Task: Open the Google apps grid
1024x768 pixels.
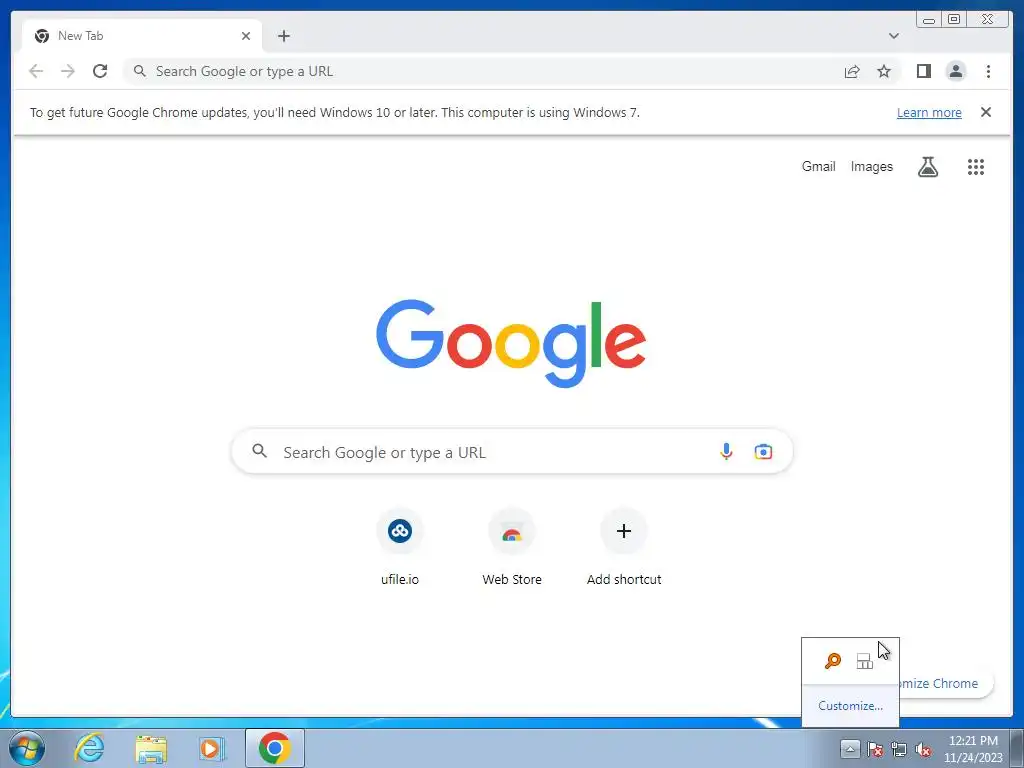Action: [x=976, y=167]
